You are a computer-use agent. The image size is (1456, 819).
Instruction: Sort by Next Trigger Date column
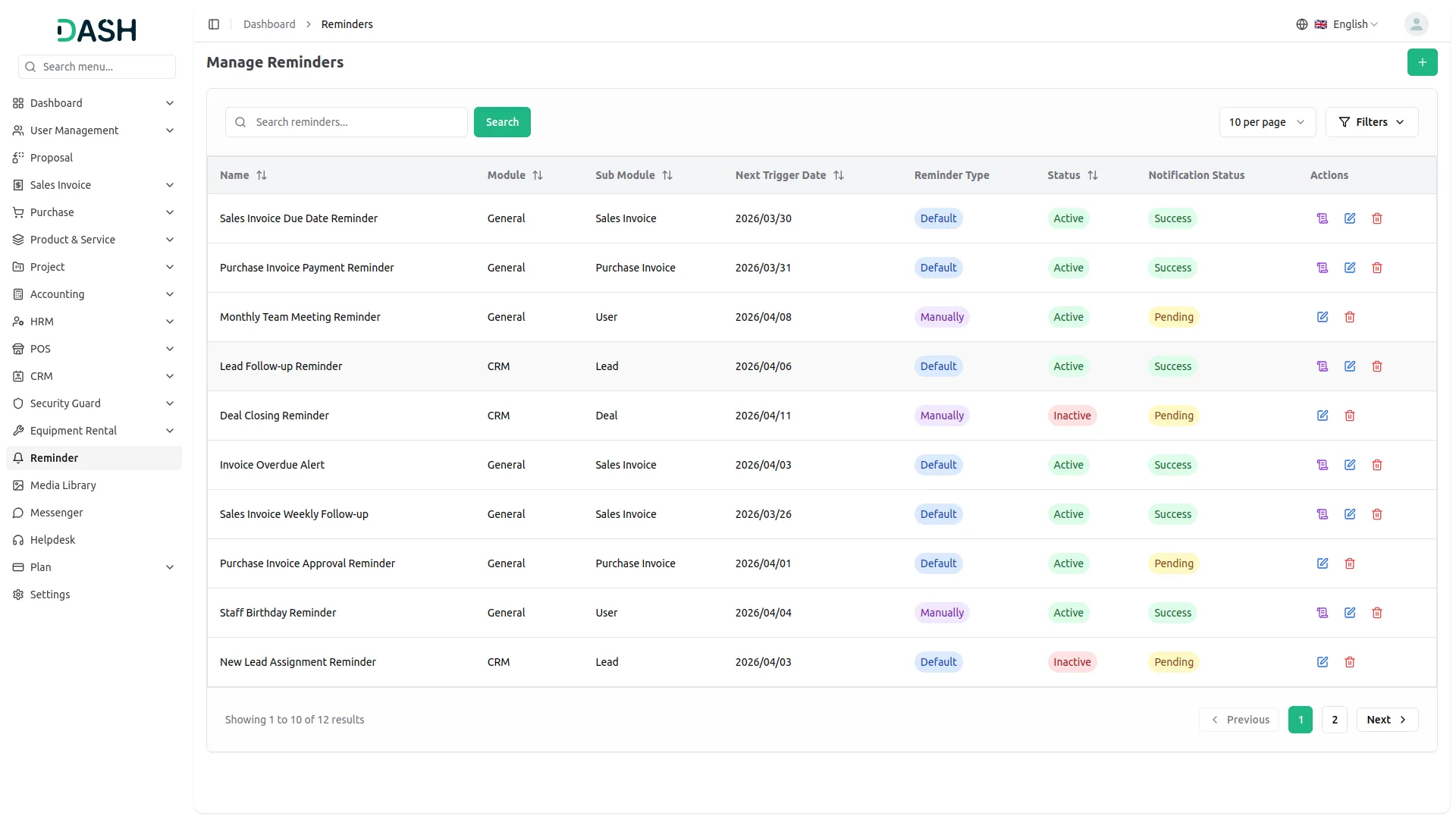pyautogui.click(x=839, y=175)
